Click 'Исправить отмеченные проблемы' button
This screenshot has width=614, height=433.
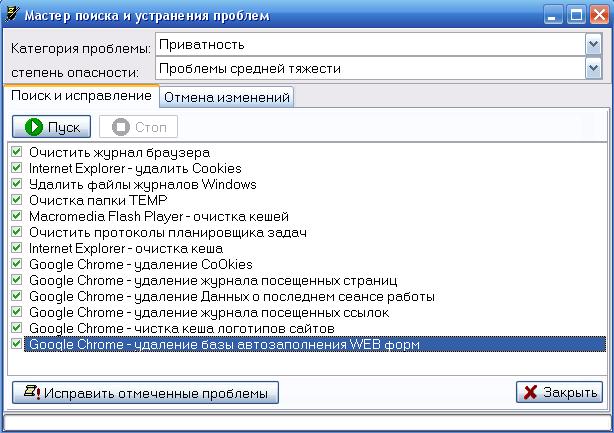(145, 392)
